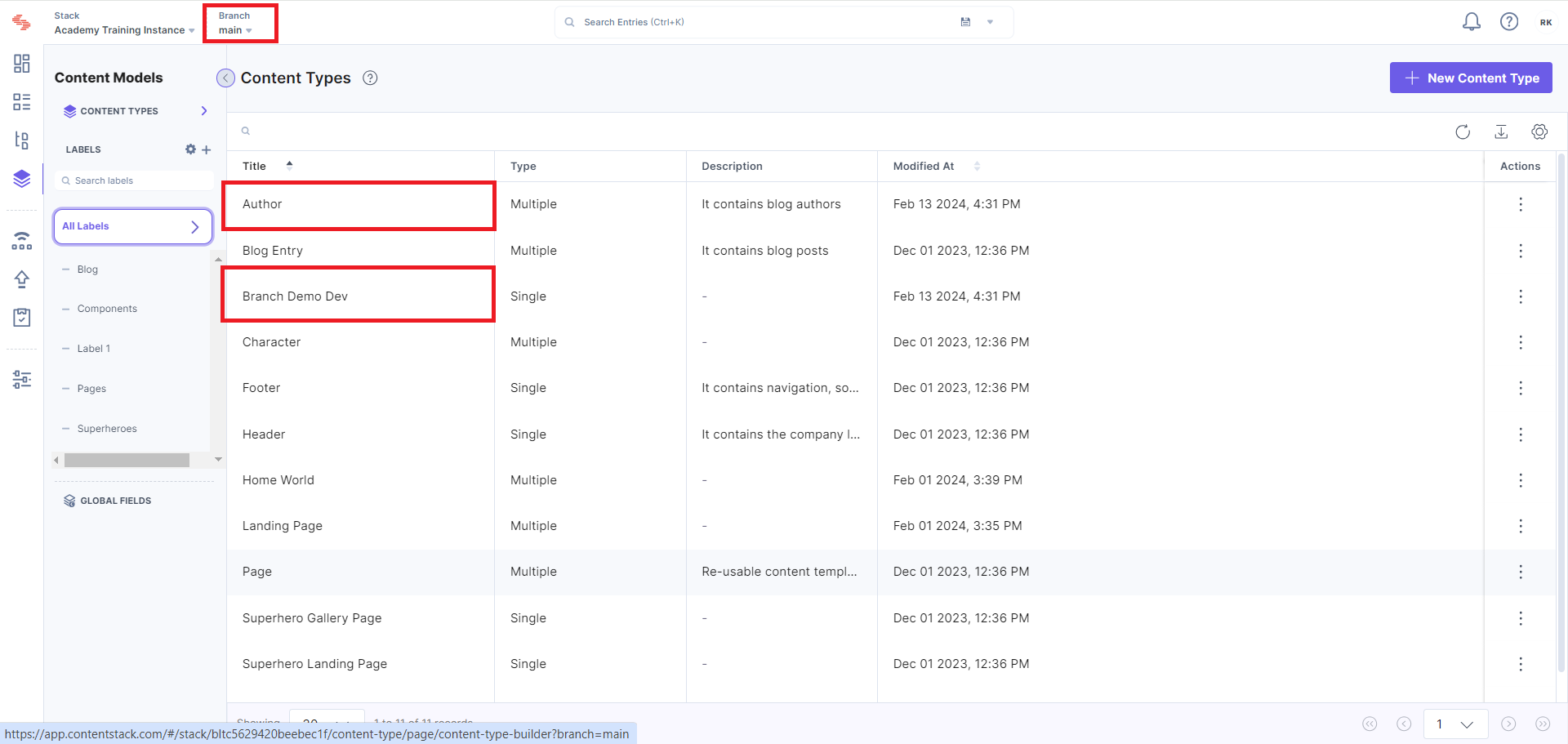The width and height of the screenshot is (1568, 744).
Task: Open actions menu for Character row
Action: [1521, 342]
